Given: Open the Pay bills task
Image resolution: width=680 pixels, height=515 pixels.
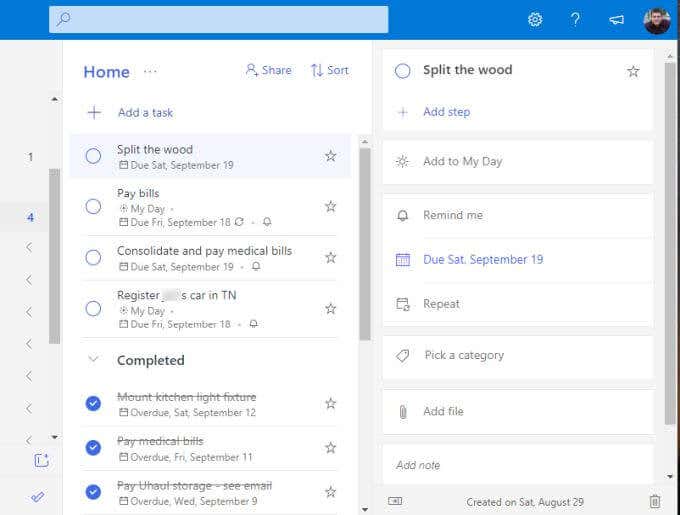Looking at the screenshot, I should pyautogui.click(x=208, y=207).
